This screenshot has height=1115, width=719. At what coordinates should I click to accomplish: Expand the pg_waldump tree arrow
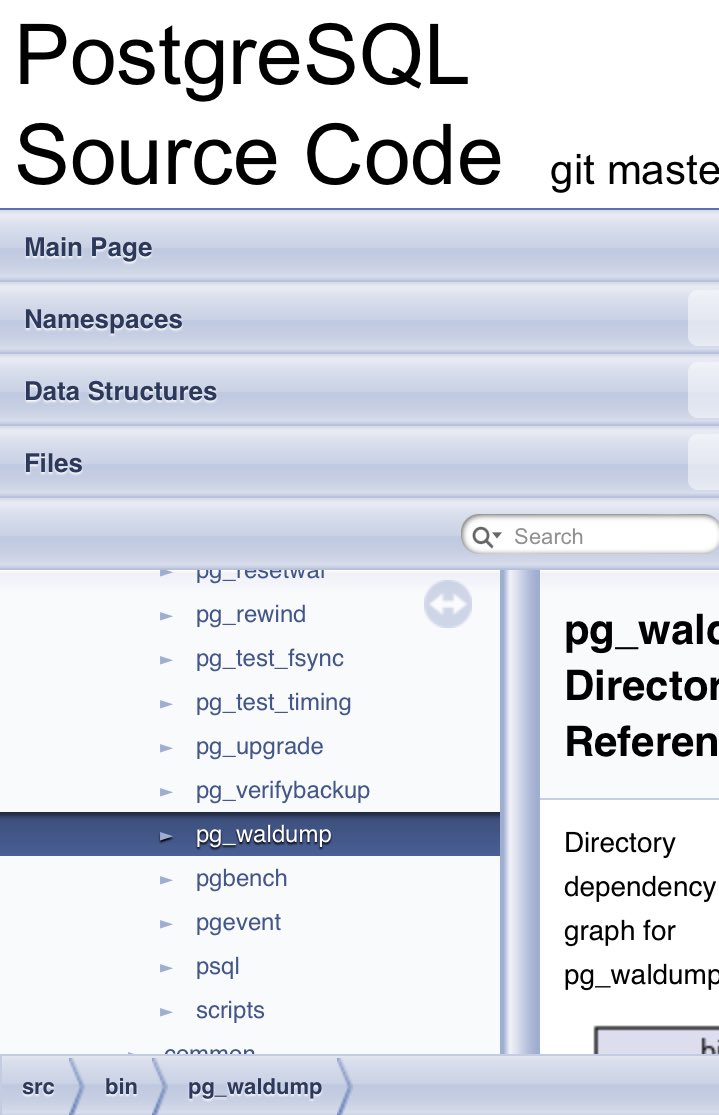click(x=166, y=836)
